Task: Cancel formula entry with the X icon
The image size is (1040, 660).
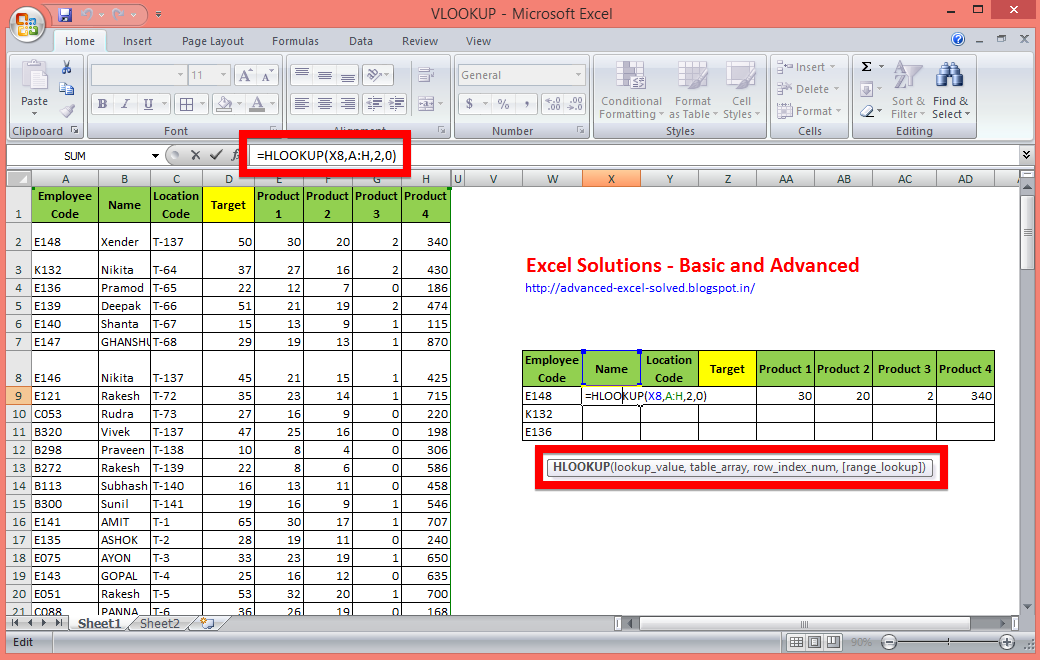Action: coord(194,155)
